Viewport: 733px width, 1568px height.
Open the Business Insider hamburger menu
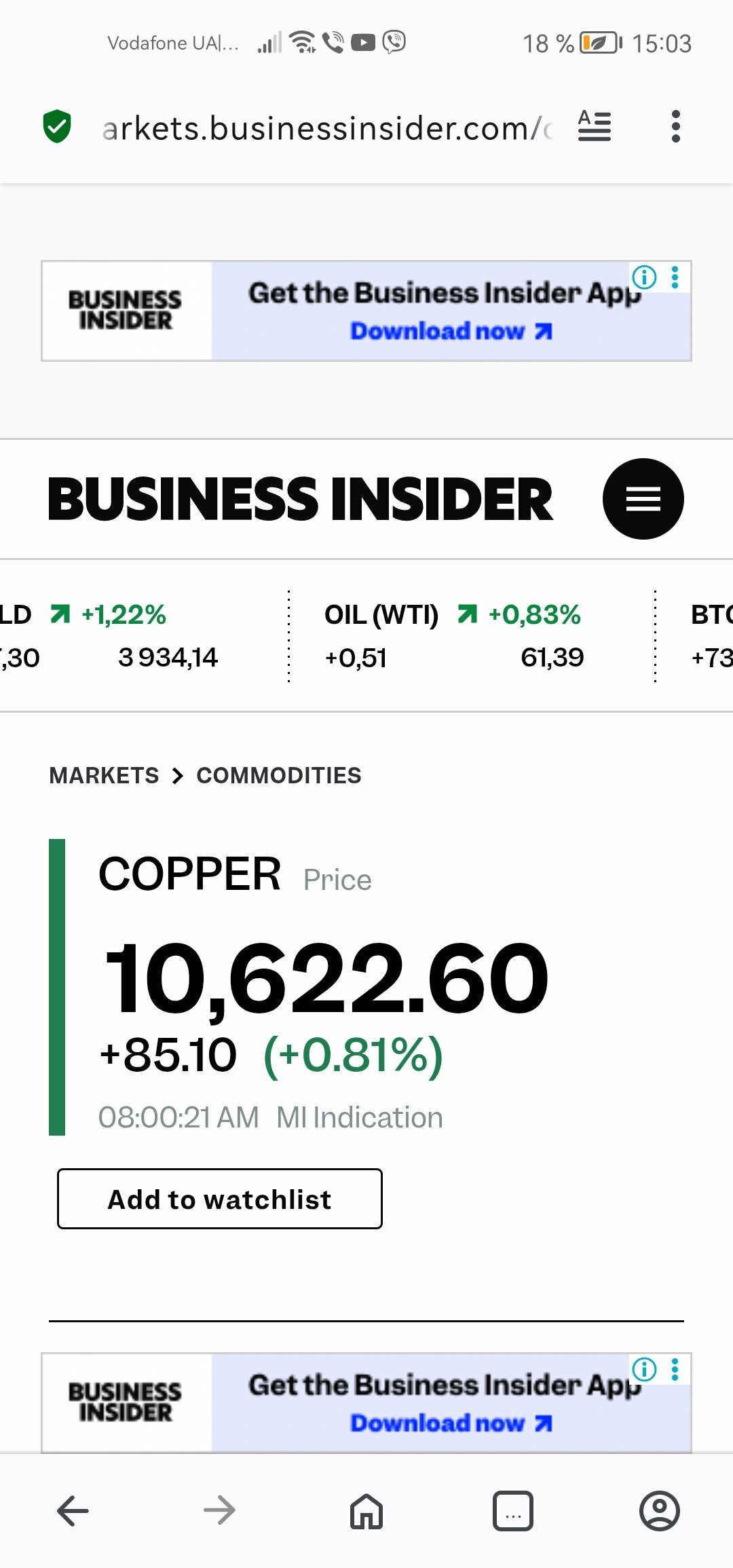643,499
